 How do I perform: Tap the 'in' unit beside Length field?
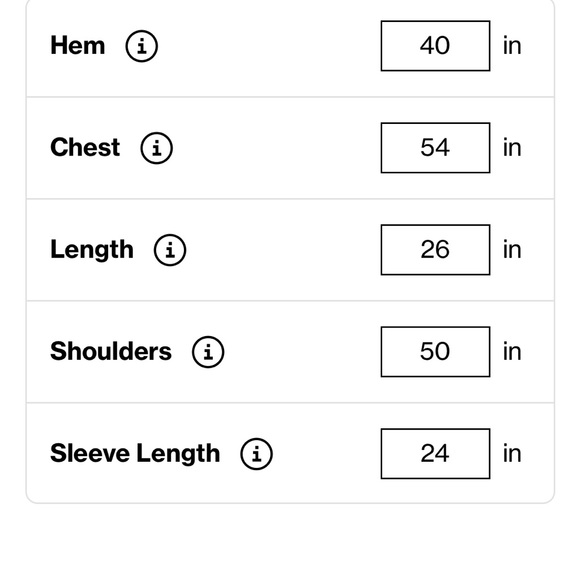[512, 250]
